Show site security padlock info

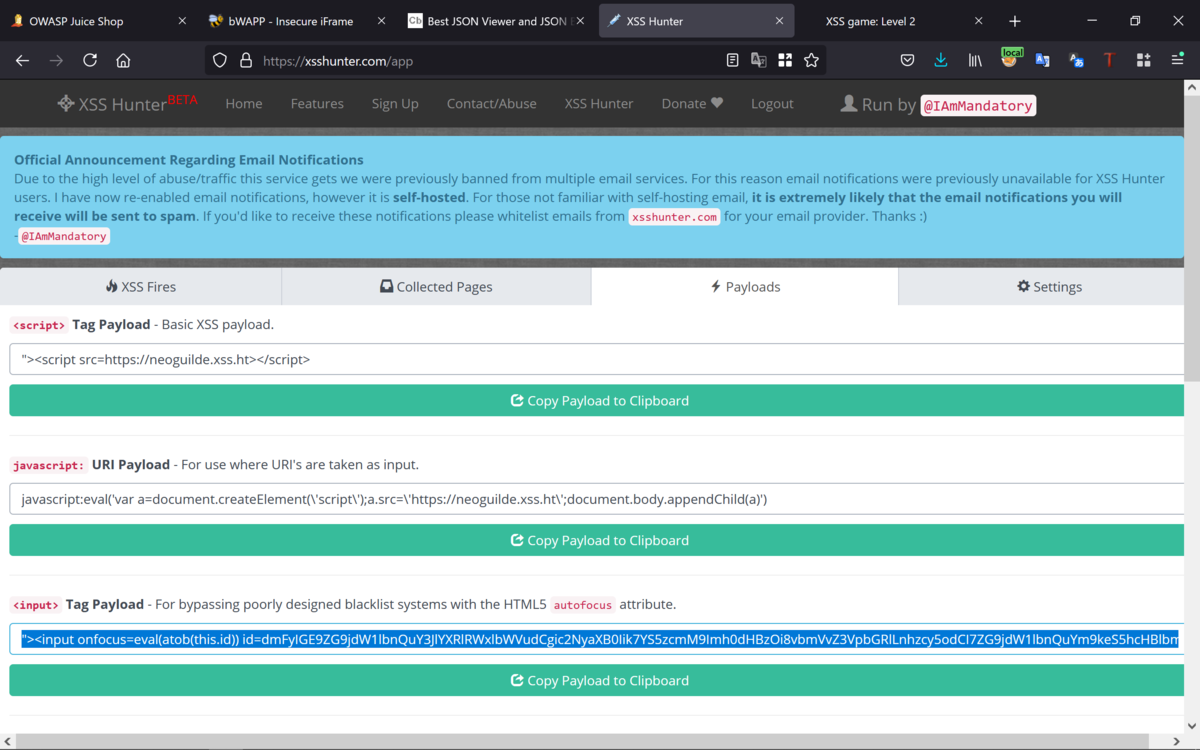(x=246, y=60)
